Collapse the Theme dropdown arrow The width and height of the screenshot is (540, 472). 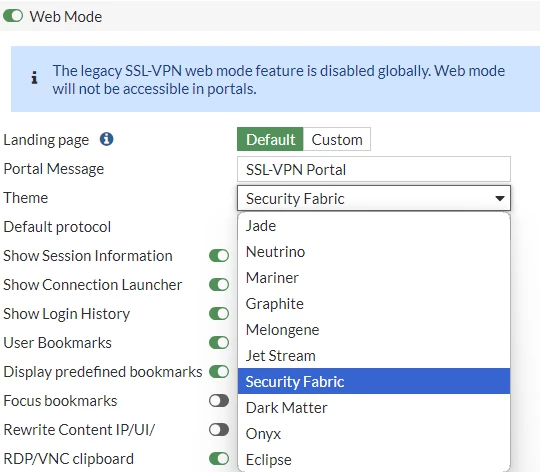499,198
